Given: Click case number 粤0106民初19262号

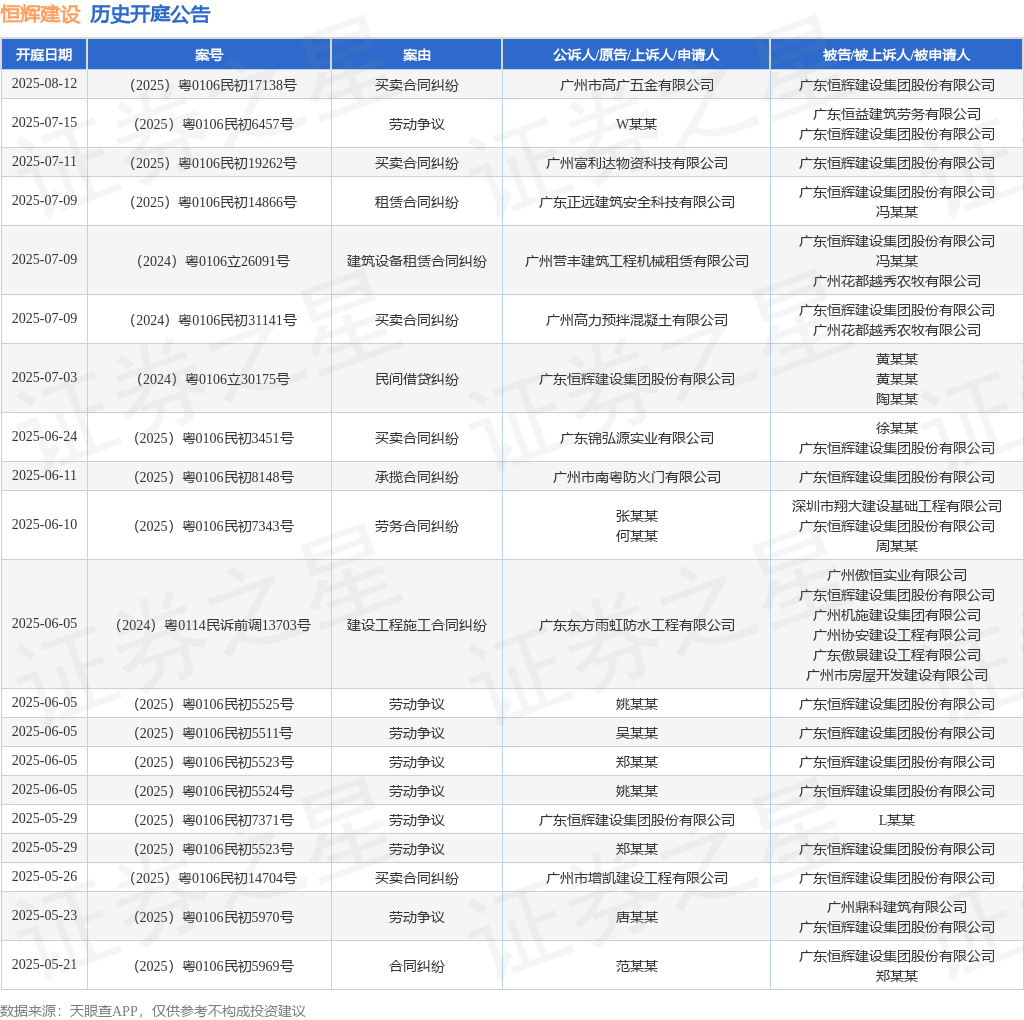Looking at the screenshot, I should (x=213, y=163).
